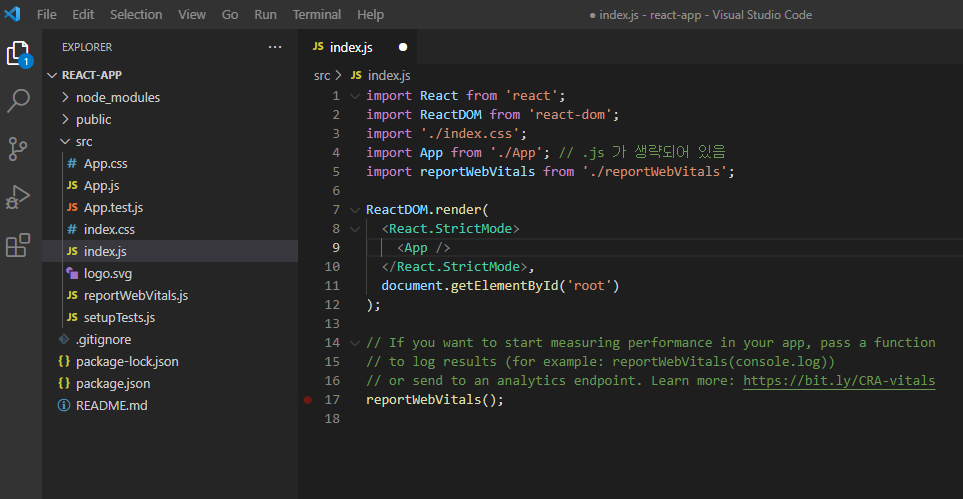Image resolution: width=963 pixels, height=499 pixels.
Task: Open the Terminal menu
Action: point(317,14)
